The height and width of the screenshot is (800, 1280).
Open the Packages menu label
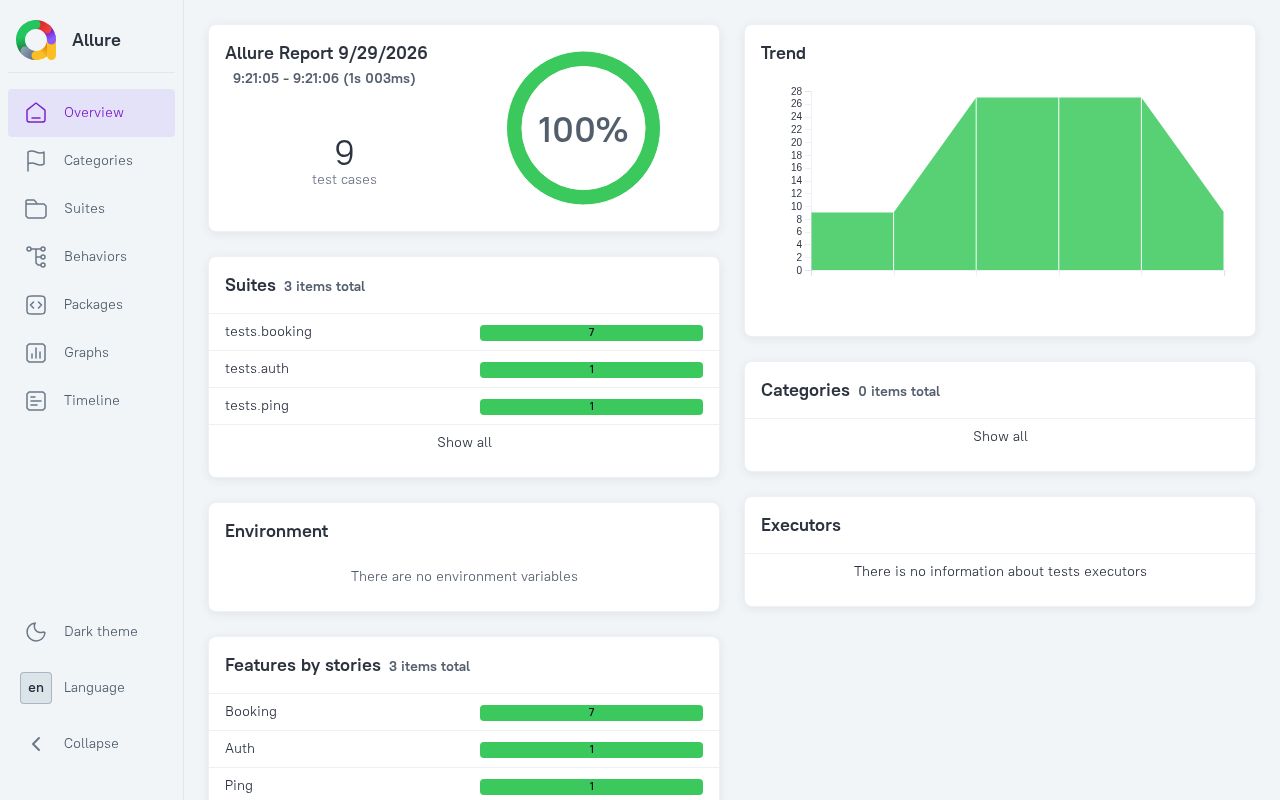[x=93, y=304]
